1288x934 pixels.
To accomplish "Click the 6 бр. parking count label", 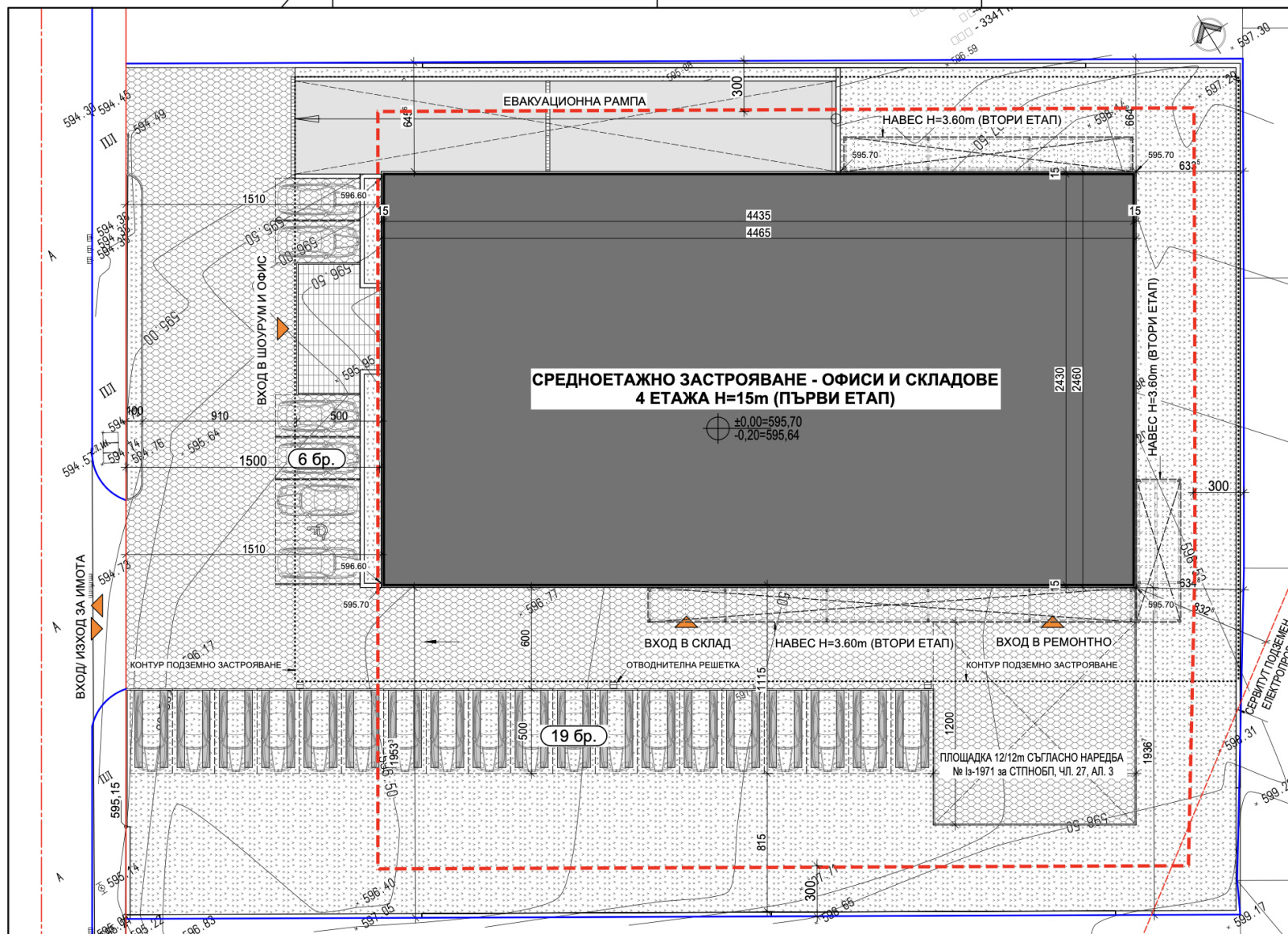I will [316, 459].
